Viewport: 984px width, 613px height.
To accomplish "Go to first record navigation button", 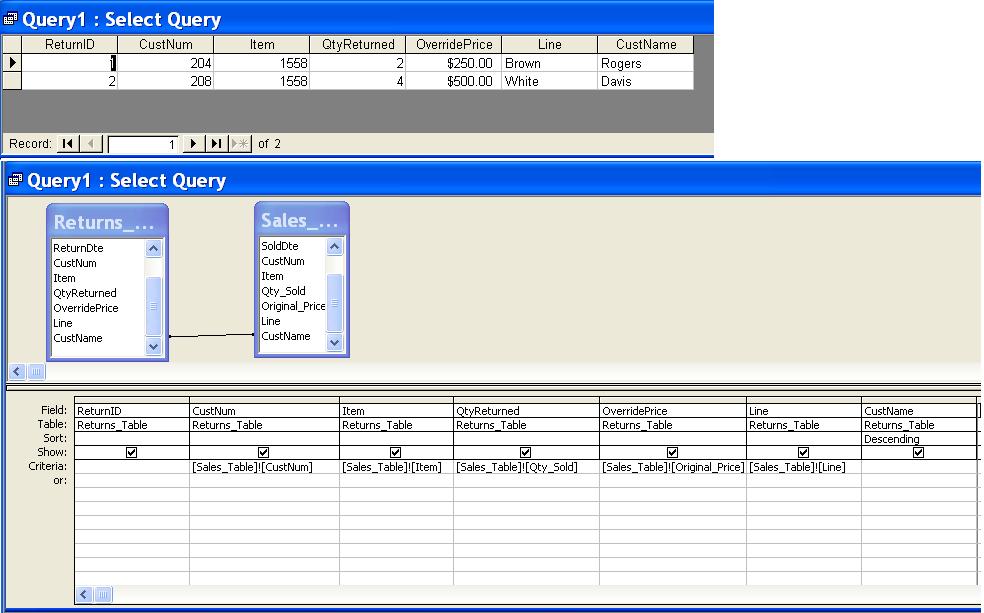I will [x=67, y=144].
